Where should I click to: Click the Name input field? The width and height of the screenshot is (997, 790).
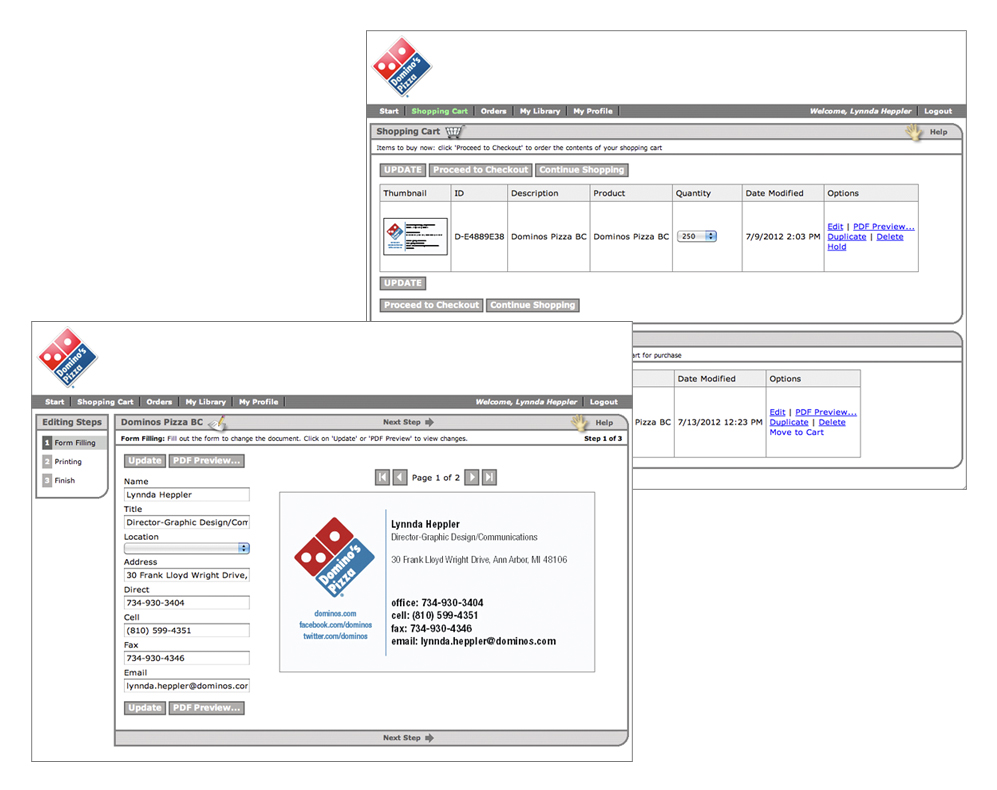(186, 495)
